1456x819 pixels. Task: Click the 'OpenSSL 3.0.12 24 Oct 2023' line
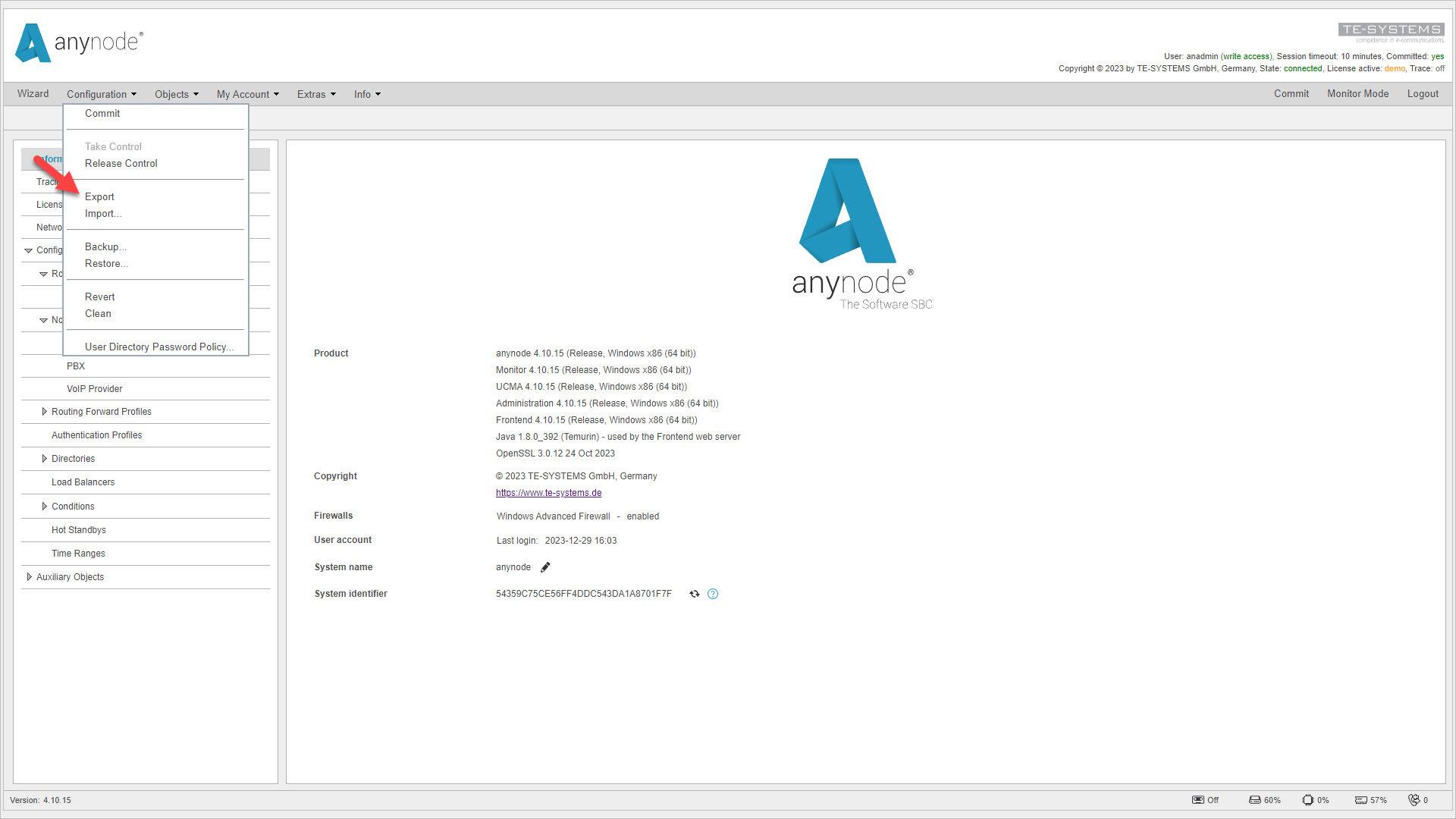[556, 453]
